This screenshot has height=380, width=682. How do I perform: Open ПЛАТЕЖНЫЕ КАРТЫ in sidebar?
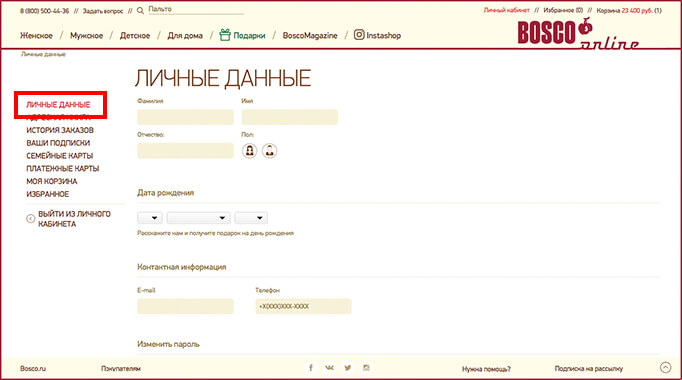click(x=63, y=169)
